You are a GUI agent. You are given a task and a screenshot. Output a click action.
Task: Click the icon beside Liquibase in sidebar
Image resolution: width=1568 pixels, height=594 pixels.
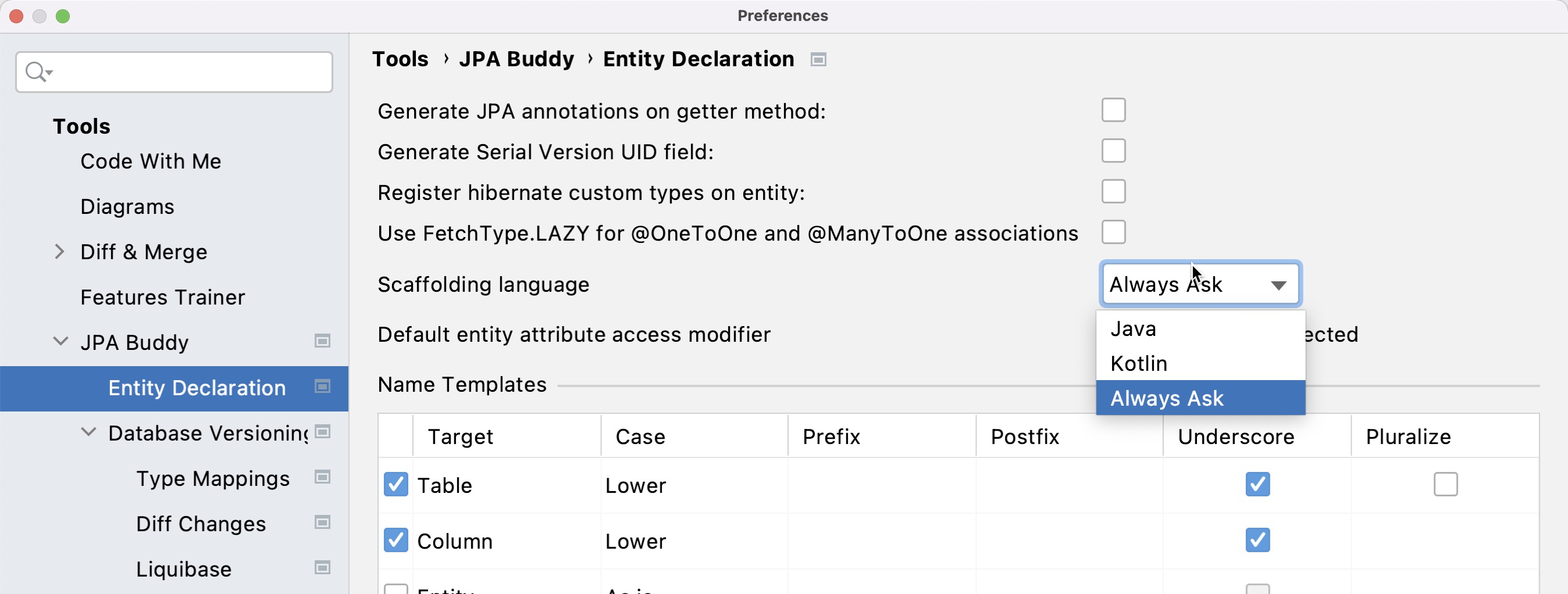point(322,568)
